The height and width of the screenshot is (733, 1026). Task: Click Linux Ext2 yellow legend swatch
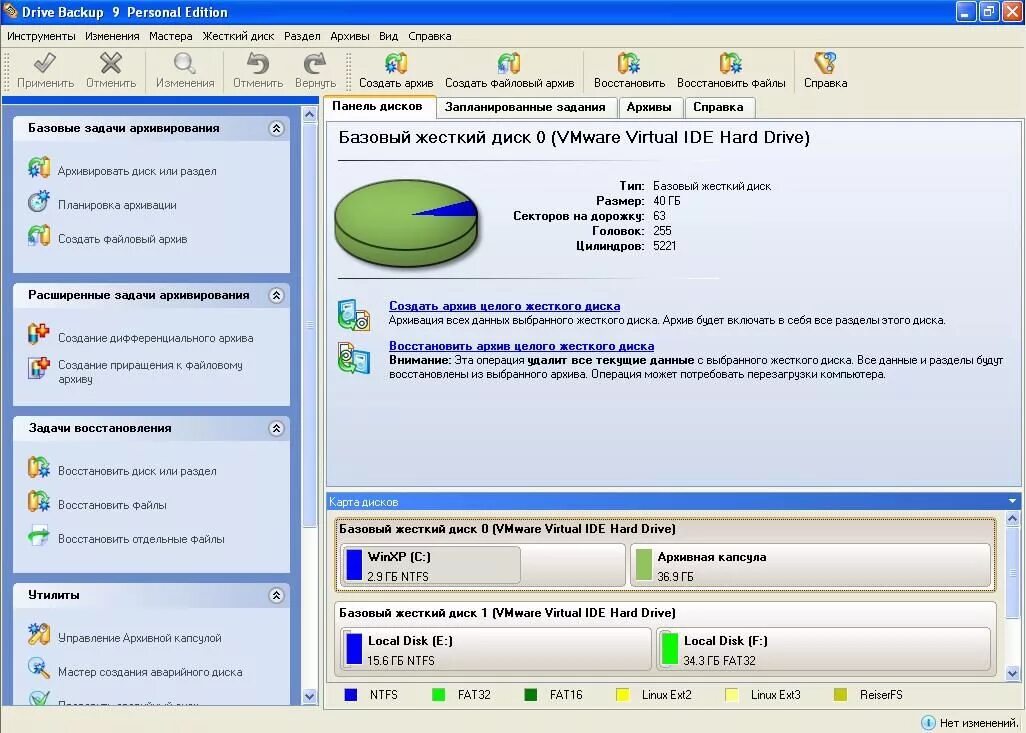pyautogui.click(x=622, y=695)
